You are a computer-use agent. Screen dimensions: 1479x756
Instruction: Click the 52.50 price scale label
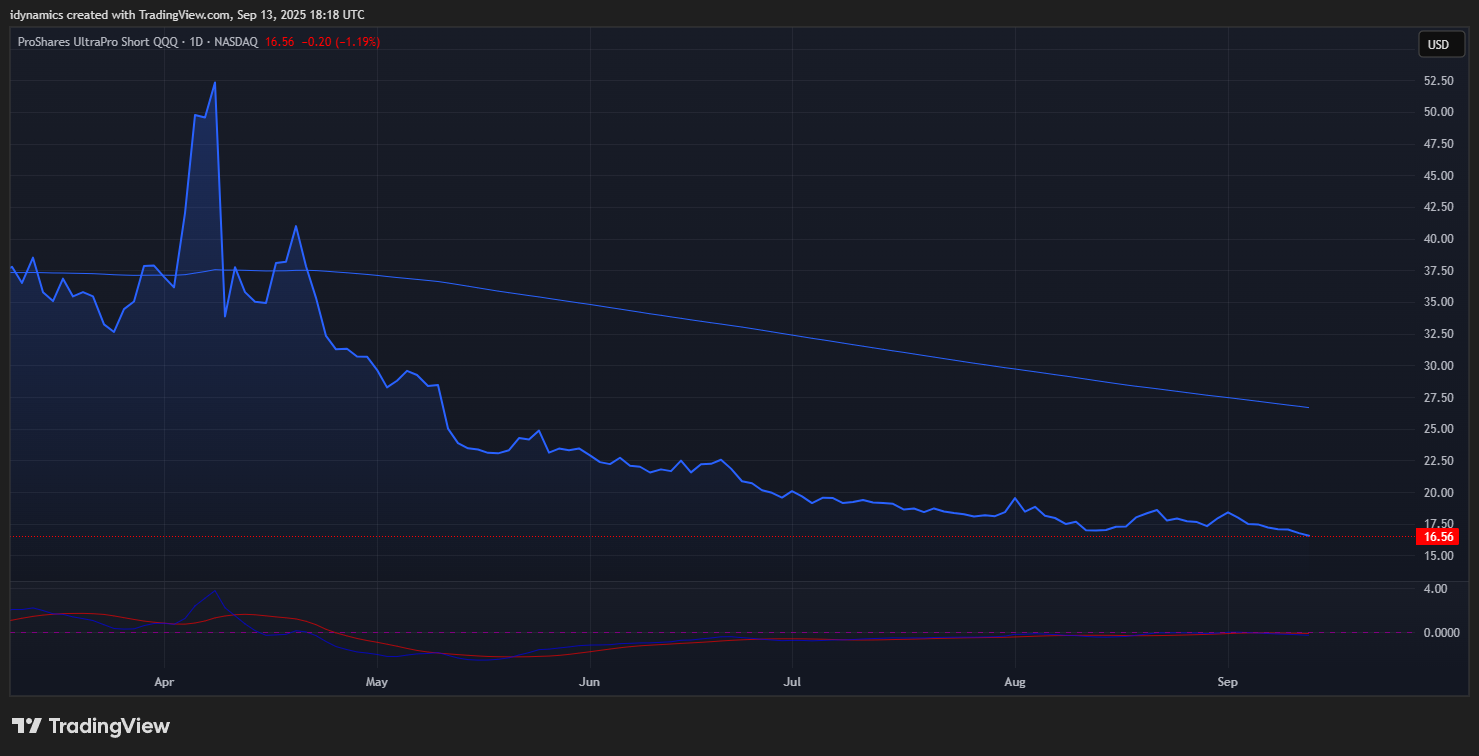click(x=1438, y=80)
